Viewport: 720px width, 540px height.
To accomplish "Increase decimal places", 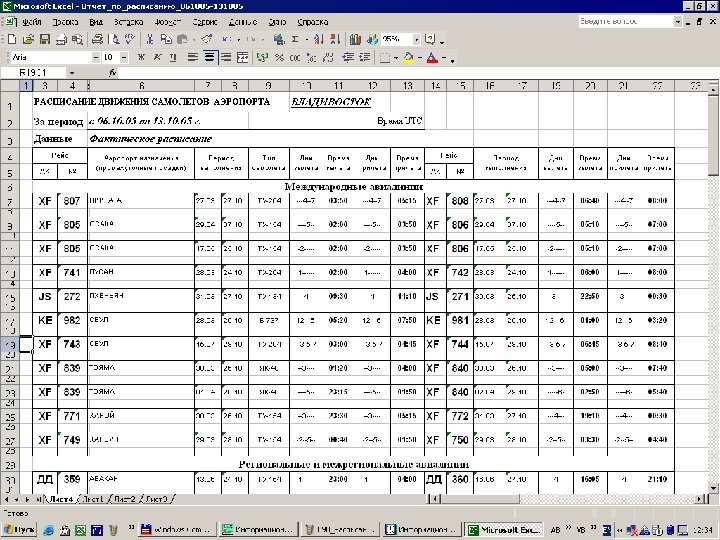I will [311, 57].
